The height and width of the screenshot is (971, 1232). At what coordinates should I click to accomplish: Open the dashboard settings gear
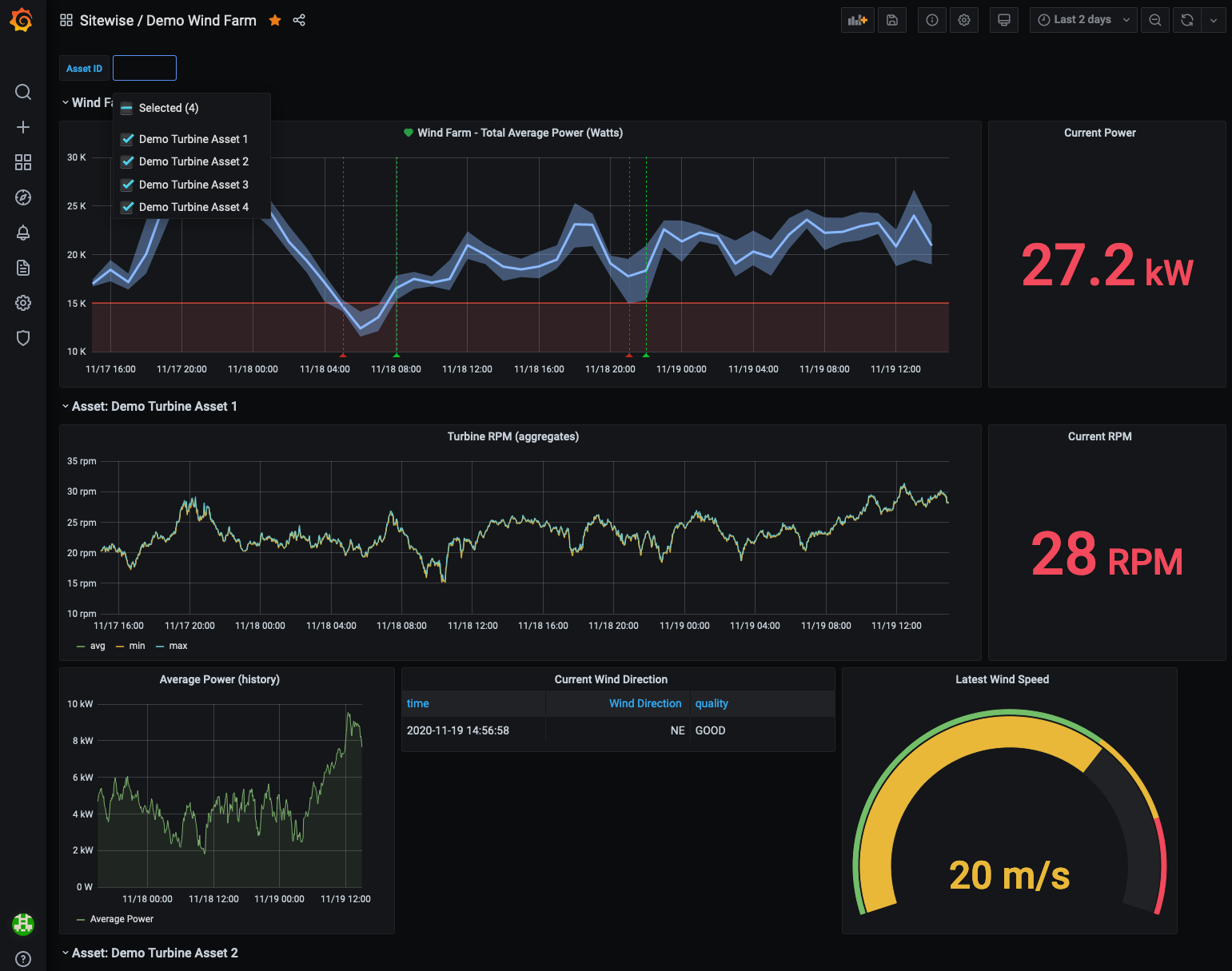pyautogui.click(x=964, y=19)
